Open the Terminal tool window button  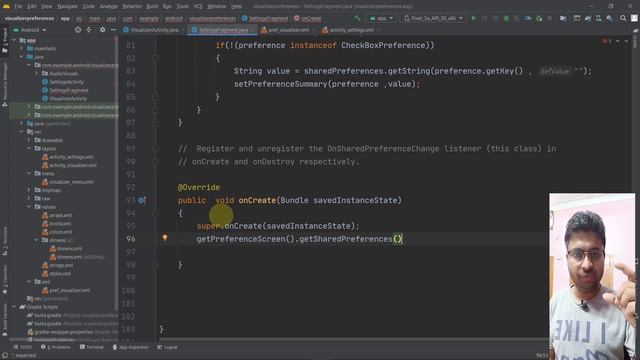click(x=91, y=347)
